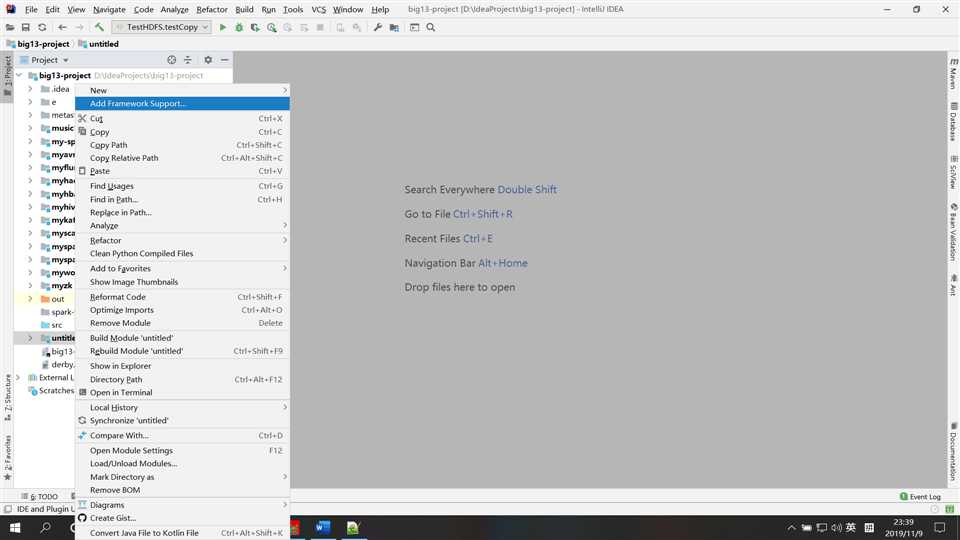This screenshot has height=540, width=960.
Task: Click the Collapse All icon in Project panel
Action: click(188, 59)
